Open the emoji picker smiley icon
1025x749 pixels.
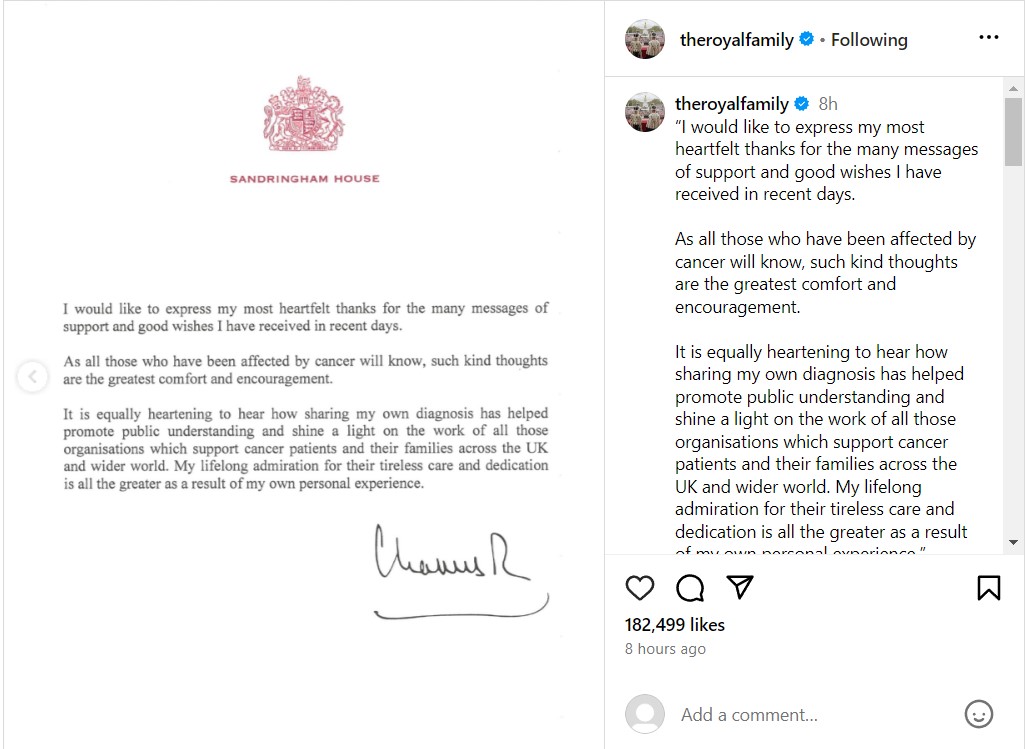click(x=978, y=714)
